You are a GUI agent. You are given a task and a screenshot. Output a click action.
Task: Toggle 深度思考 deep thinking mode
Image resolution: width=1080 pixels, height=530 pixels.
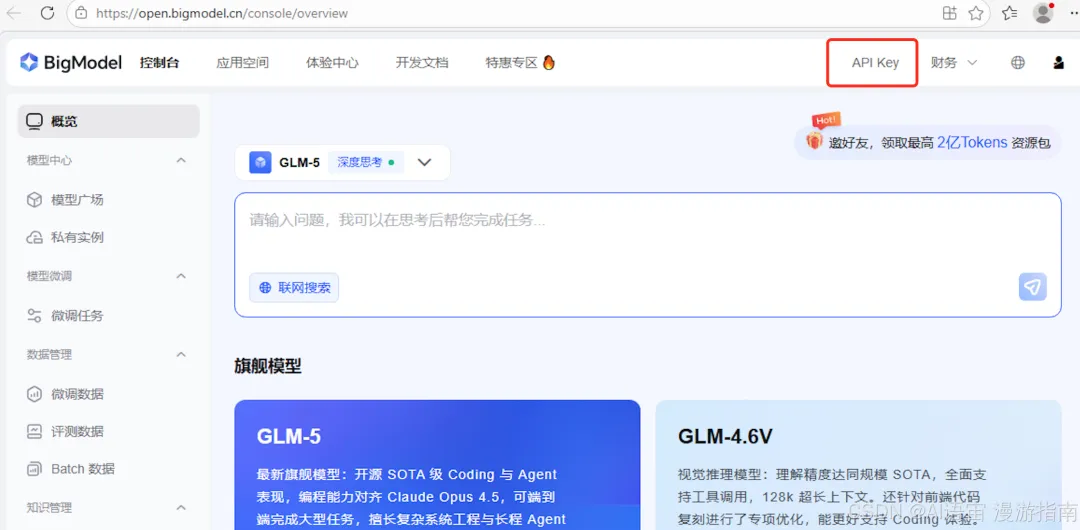click(x=365, y=163)
